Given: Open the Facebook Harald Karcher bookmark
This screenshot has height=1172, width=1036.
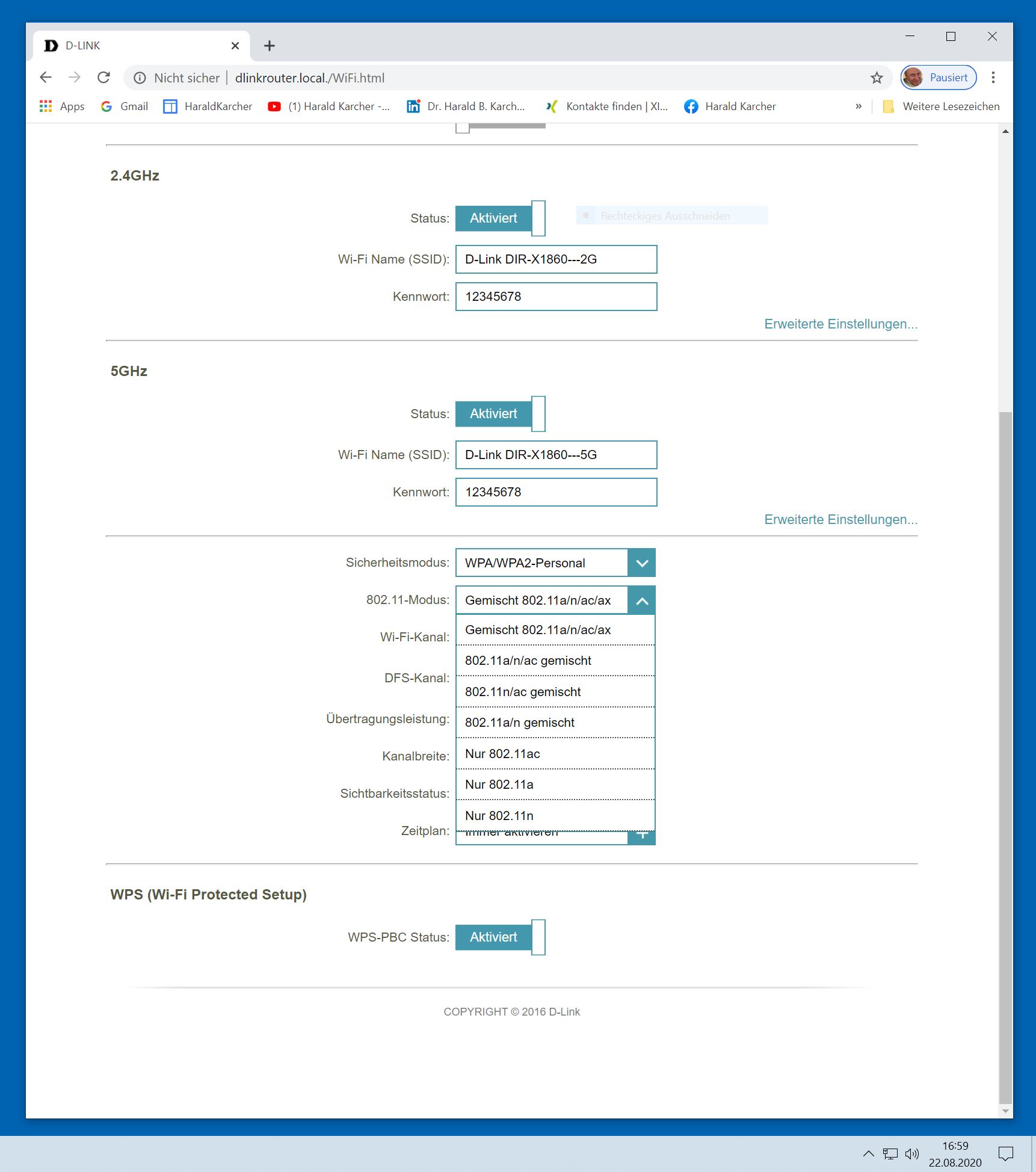Looking at the screenshot, I should (730, 106).
